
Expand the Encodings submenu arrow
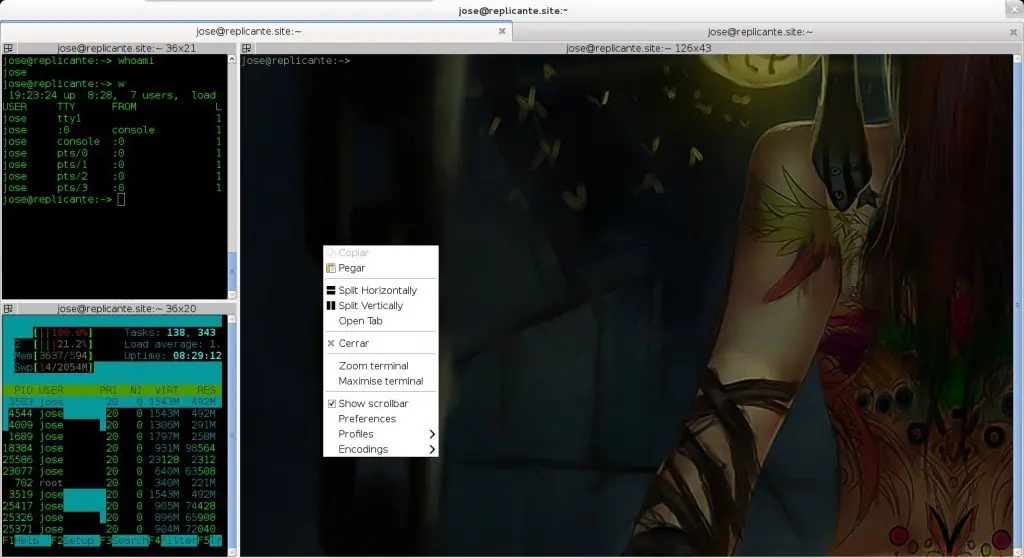[x=432, y=449]
